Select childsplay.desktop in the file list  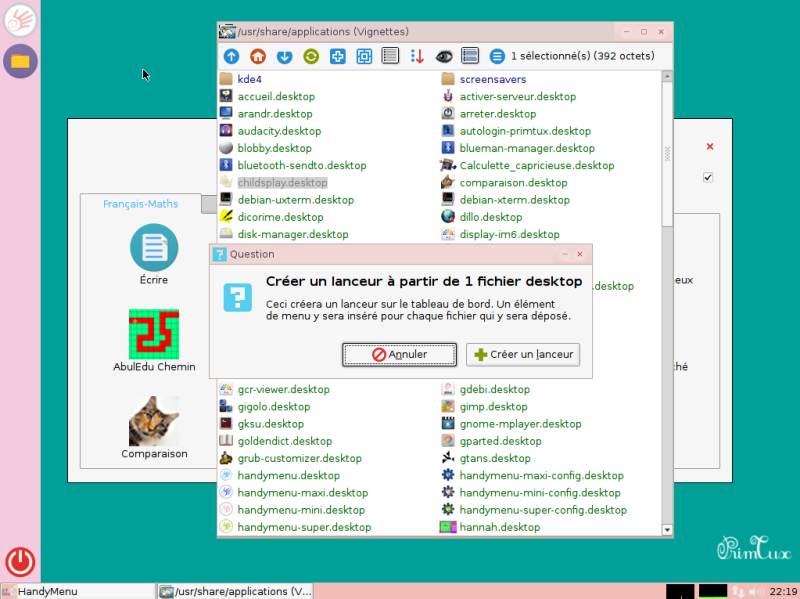pos(282,183)
